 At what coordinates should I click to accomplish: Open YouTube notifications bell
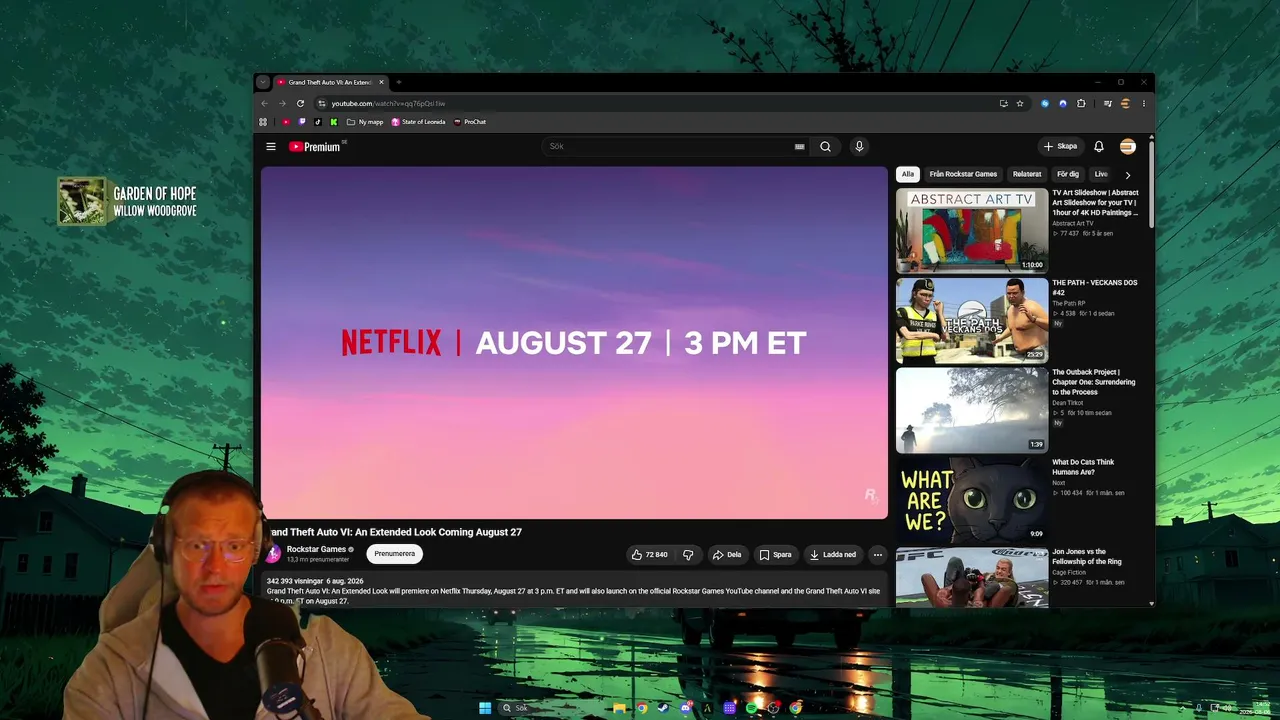coord(1099,147)
